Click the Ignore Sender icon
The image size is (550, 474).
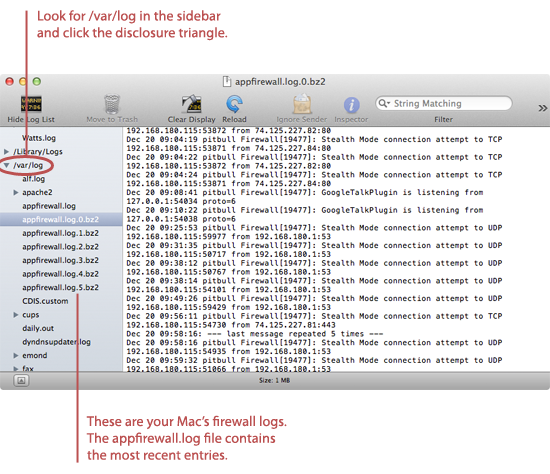(x=302, y=104)
